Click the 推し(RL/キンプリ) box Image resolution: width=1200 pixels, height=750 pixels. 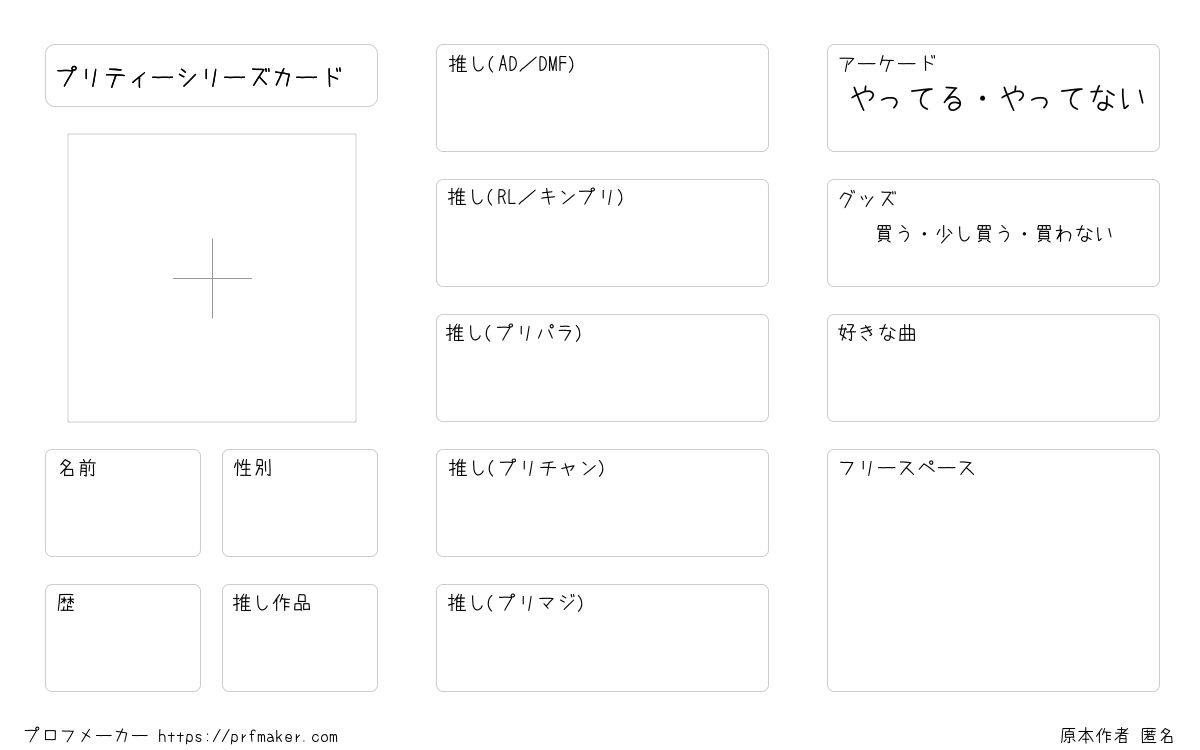tap(602, 233)
